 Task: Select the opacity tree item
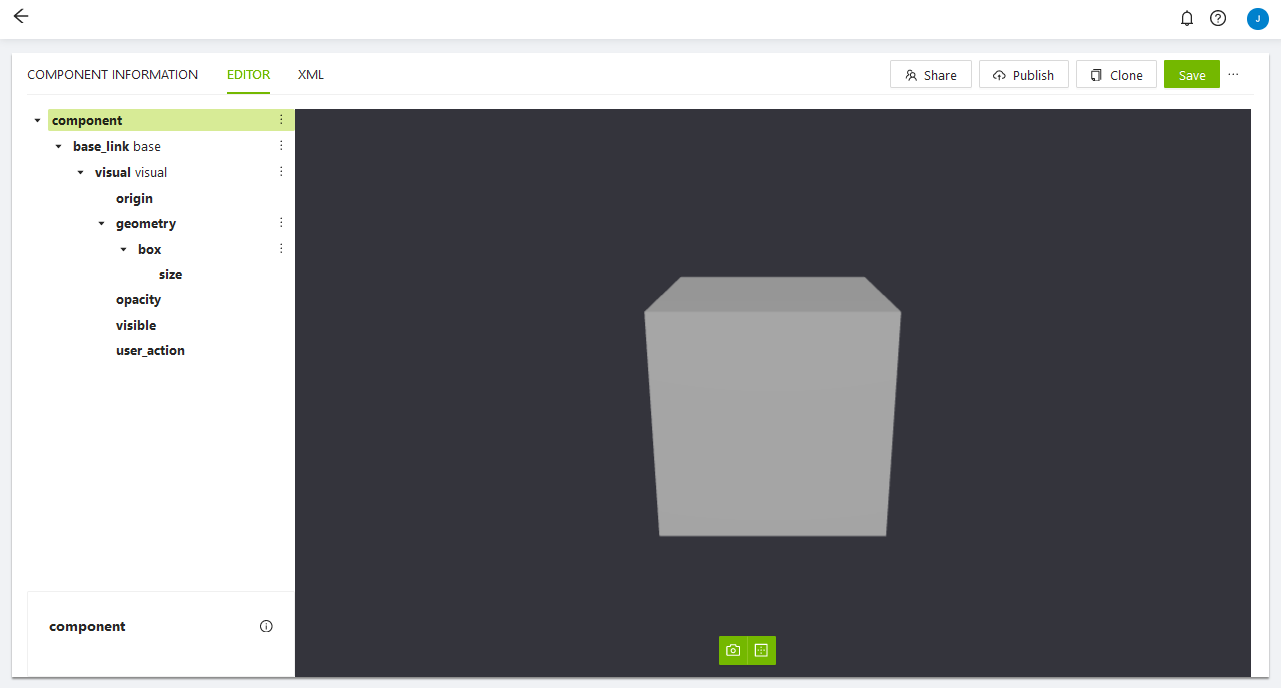138,300
